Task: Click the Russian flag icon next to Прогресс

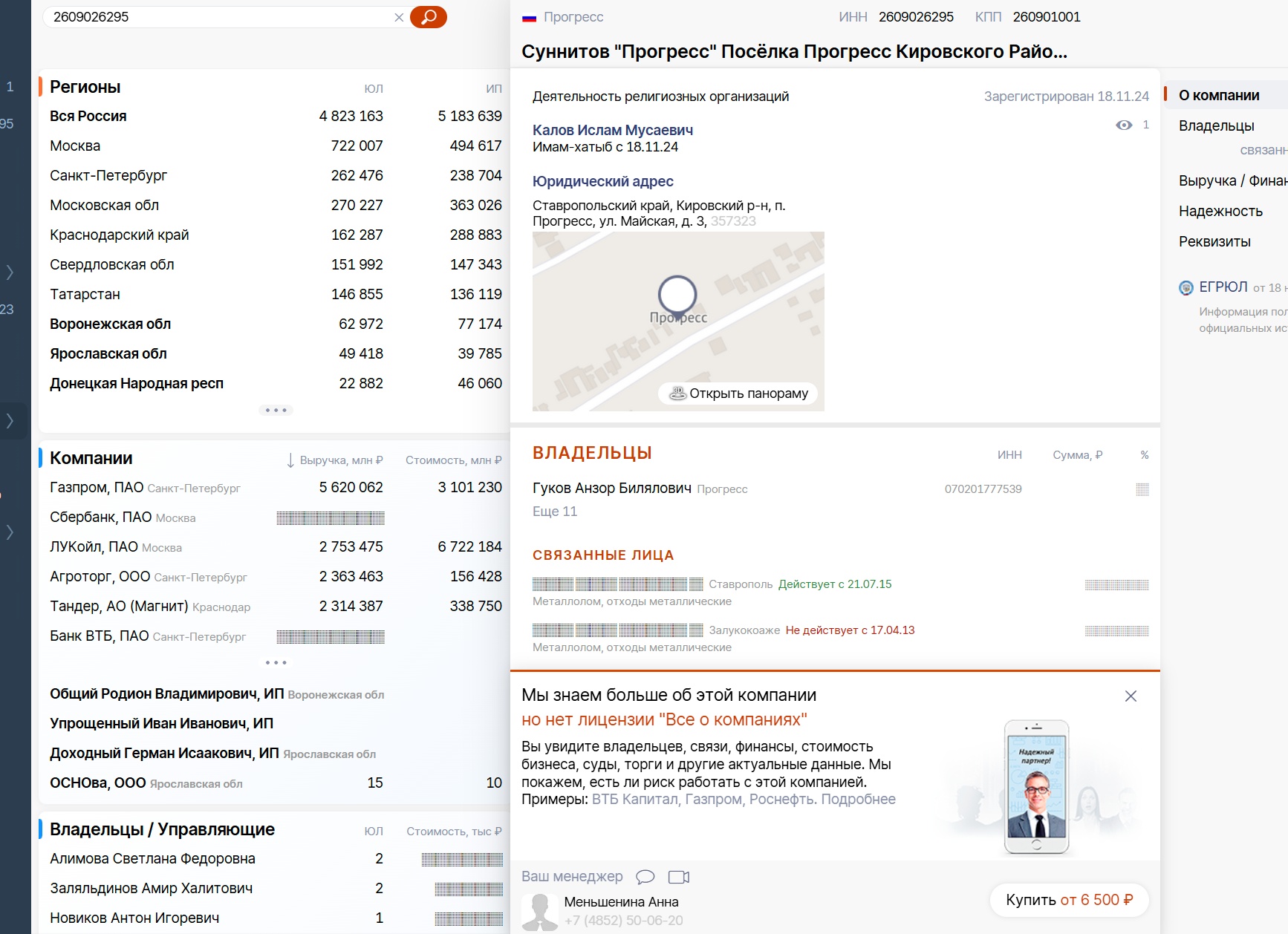Action: [x=529, y=18]
